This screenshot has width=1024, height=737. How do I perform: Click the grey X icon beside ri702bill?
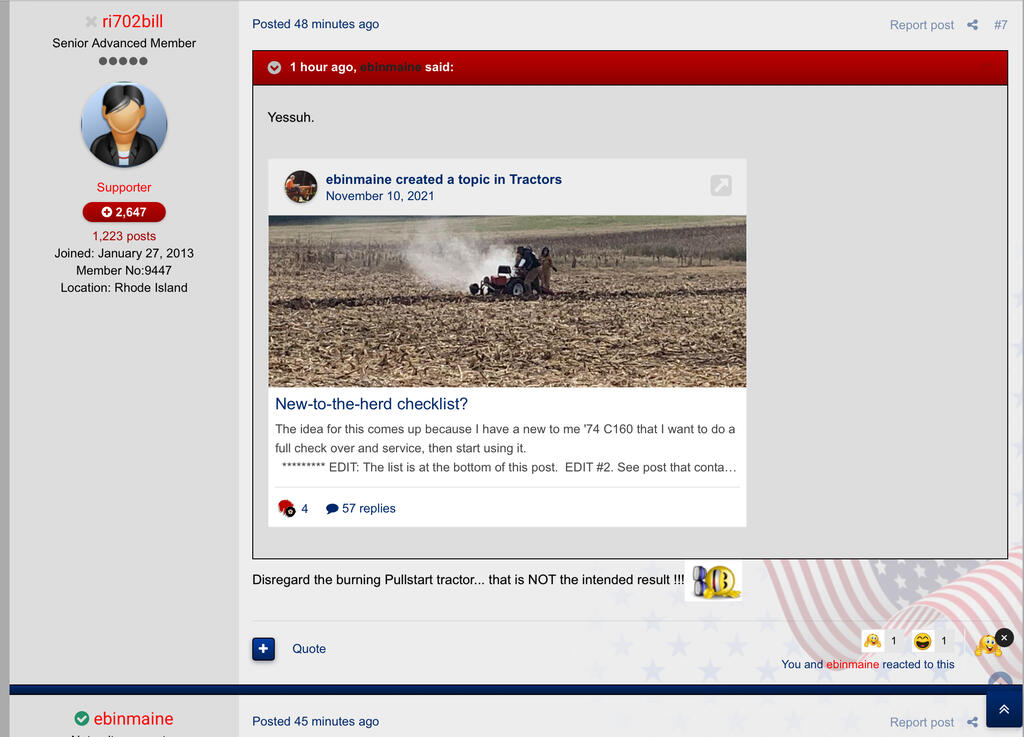point(91,22)
